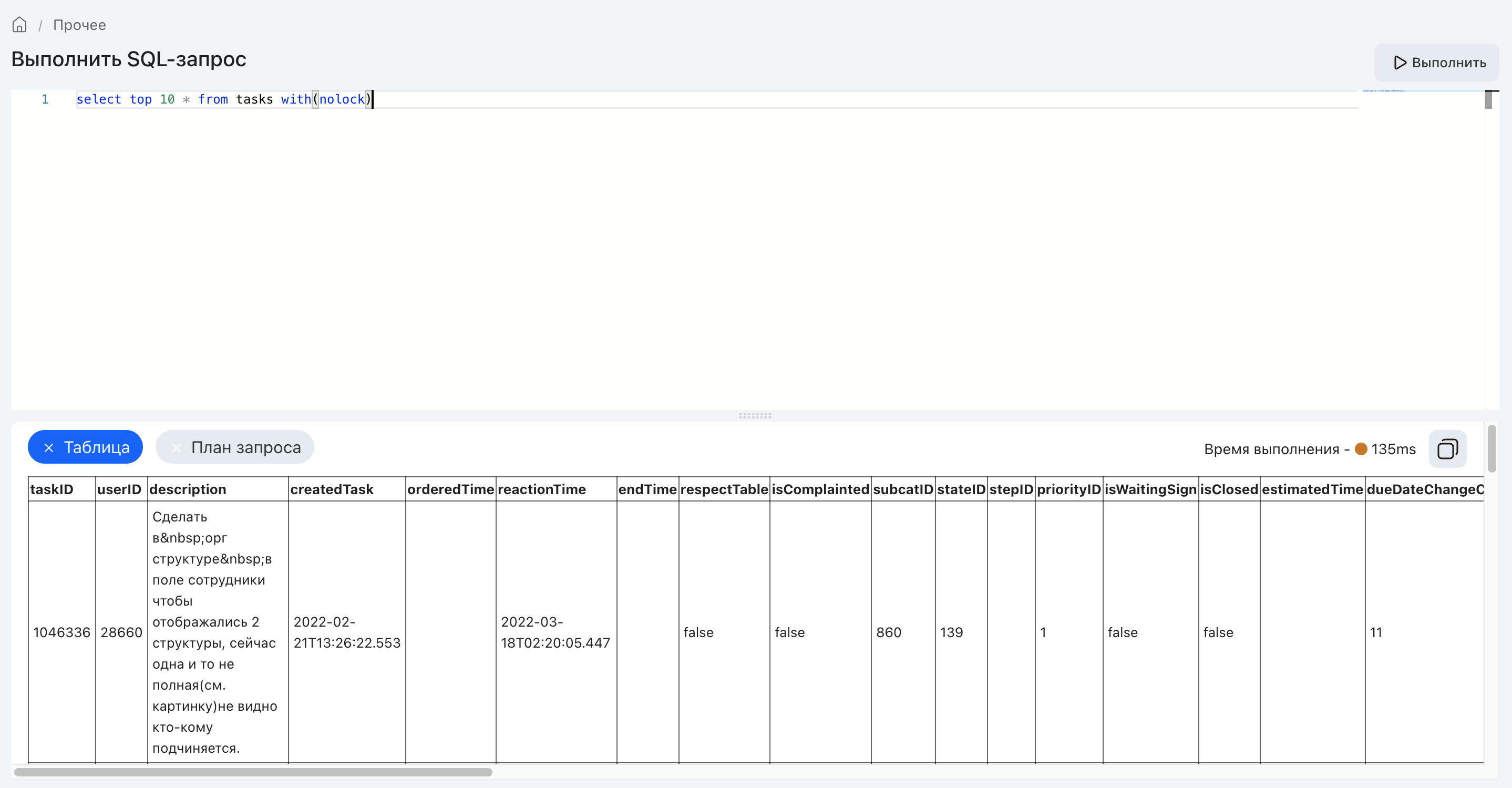Open the План запроса tab
Viewport: 1512px width, 788px height.
[x=235, y=447]
